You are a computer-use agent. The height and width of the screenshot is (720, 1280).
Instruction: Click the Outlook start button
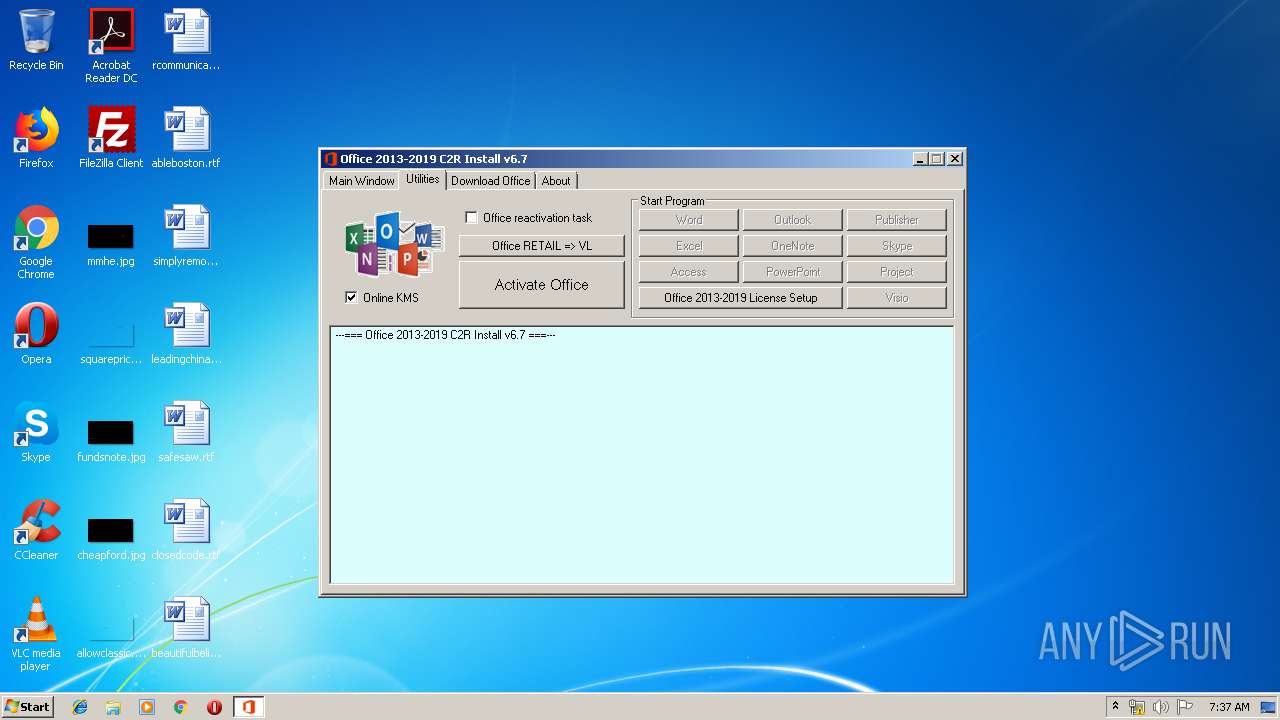[793, 220]
